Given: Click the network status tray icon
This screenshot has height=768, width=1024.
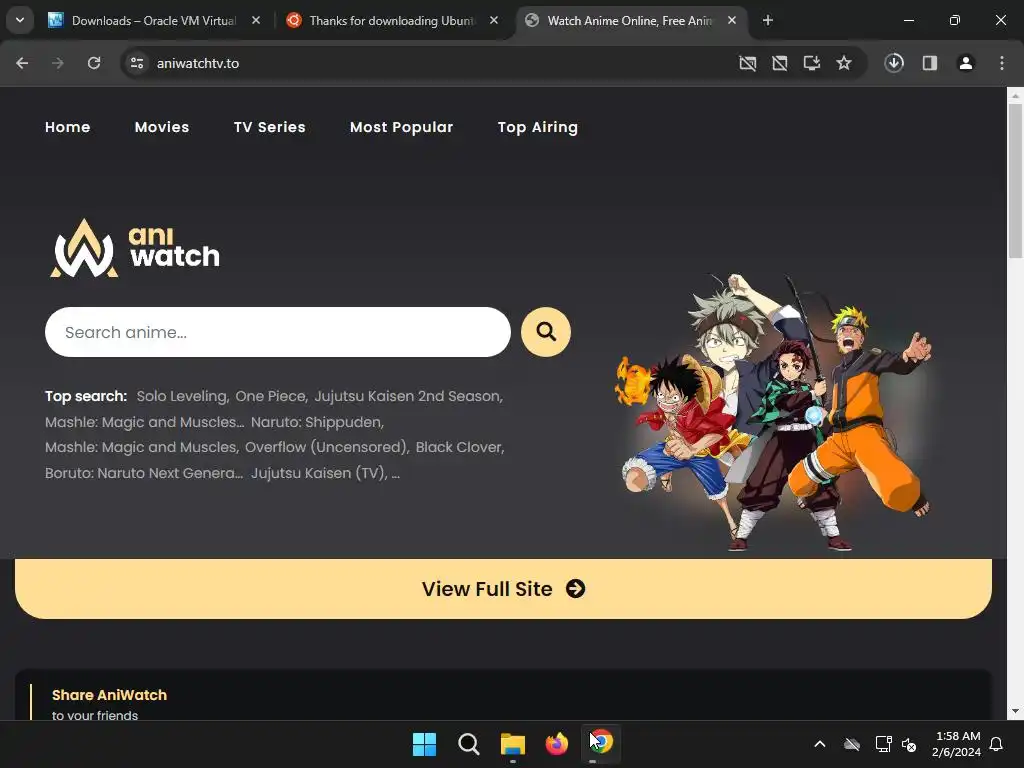Looking at the screenshot, I should click(883, 743).
